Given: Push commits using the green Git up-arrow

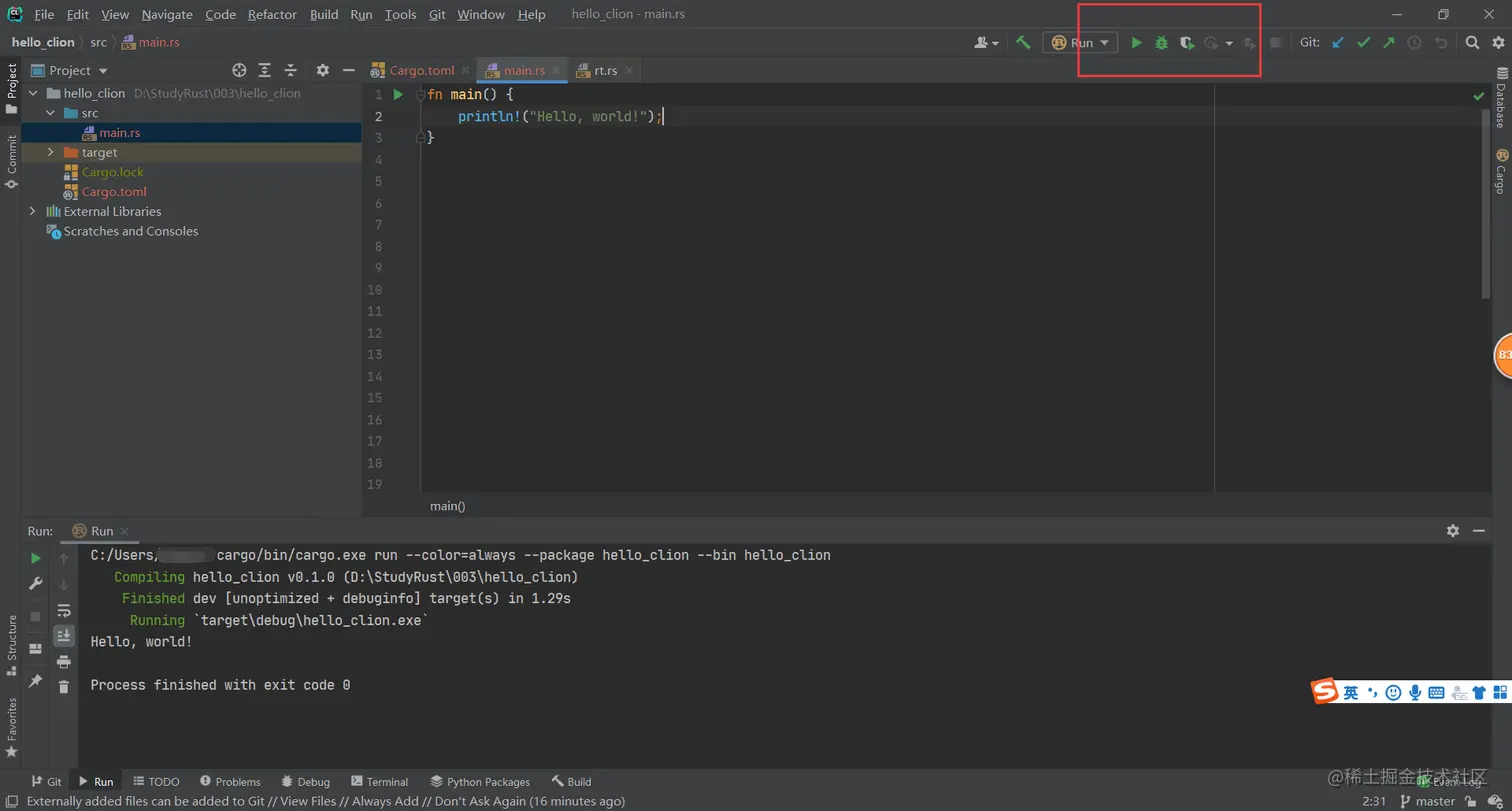Looking at the screenshot, I should pyautogui.click(x=1389, y=43).
